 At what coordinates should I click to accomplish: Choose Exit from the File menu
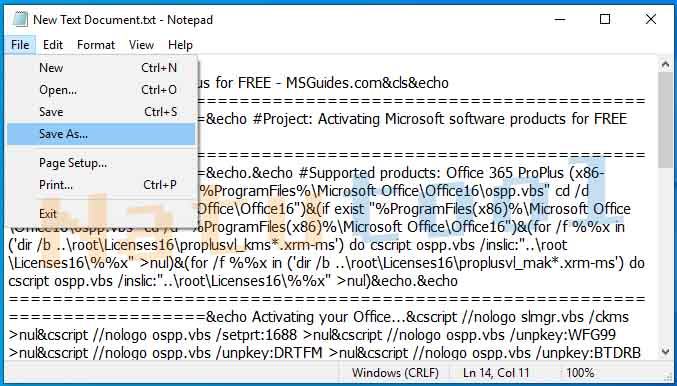(x=101, y=214)
